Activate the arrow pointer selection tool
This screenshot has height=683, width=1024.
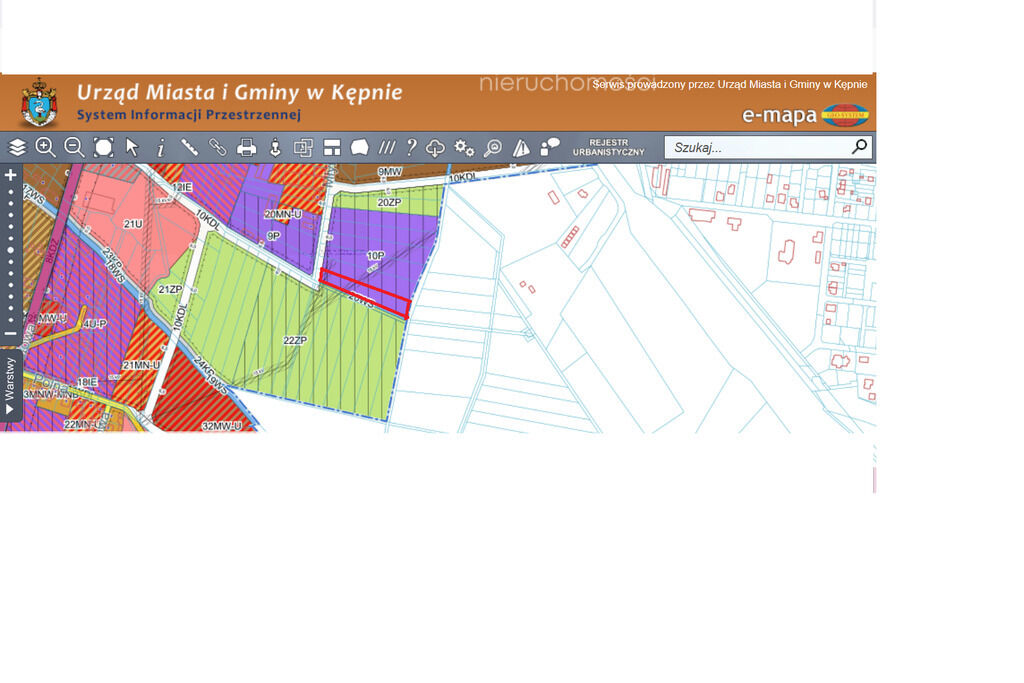point(132,148)
